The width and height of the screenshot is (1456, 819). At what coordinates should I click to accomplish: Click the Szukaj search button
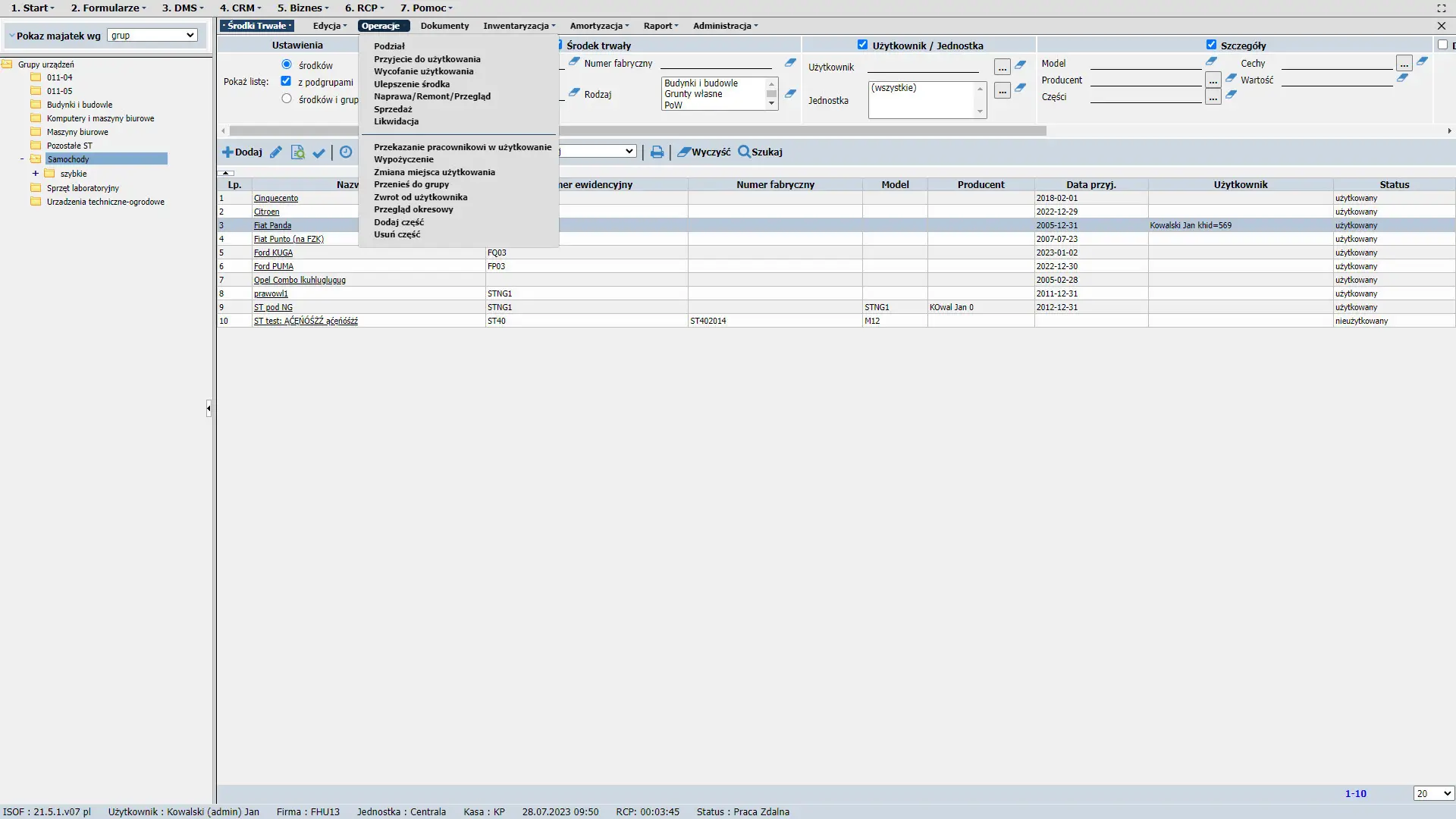(x=760, y=152)
